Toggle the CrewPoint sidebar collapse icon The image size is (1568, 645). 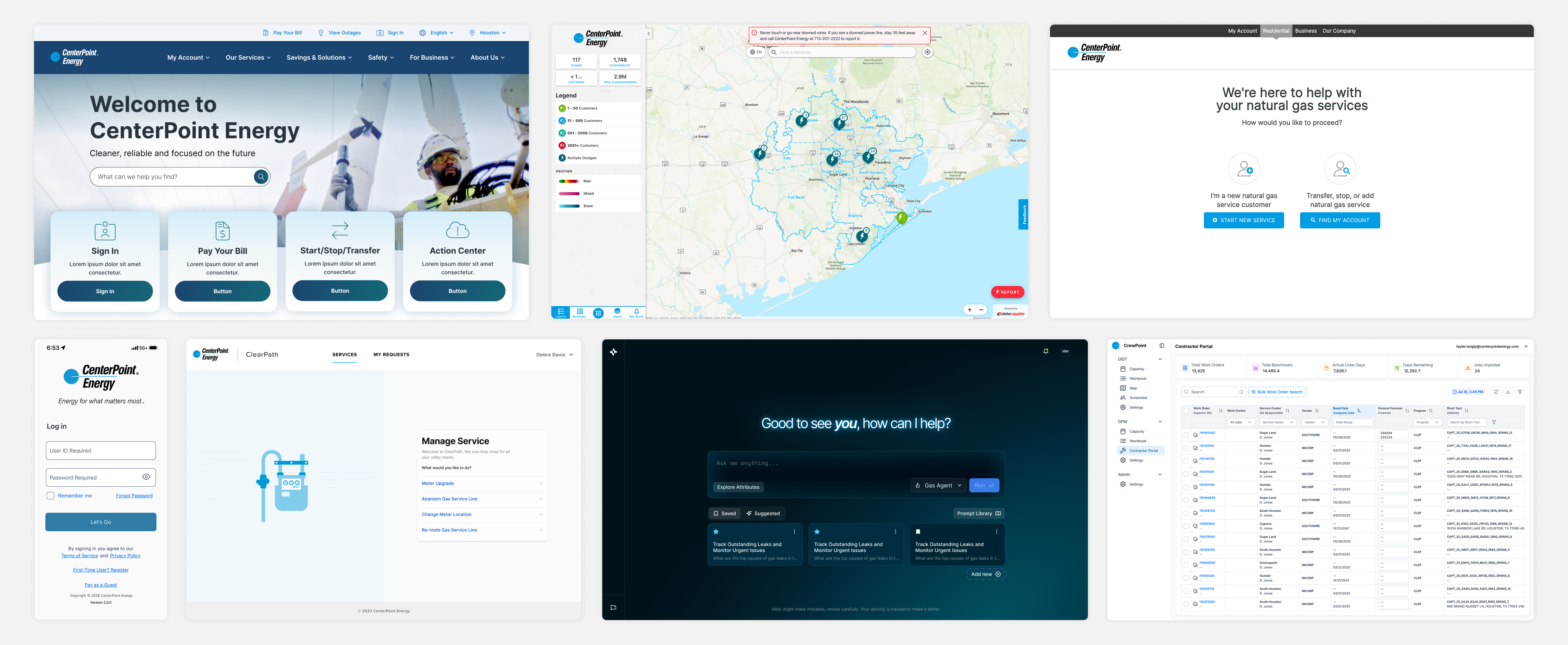(1161, 346)
